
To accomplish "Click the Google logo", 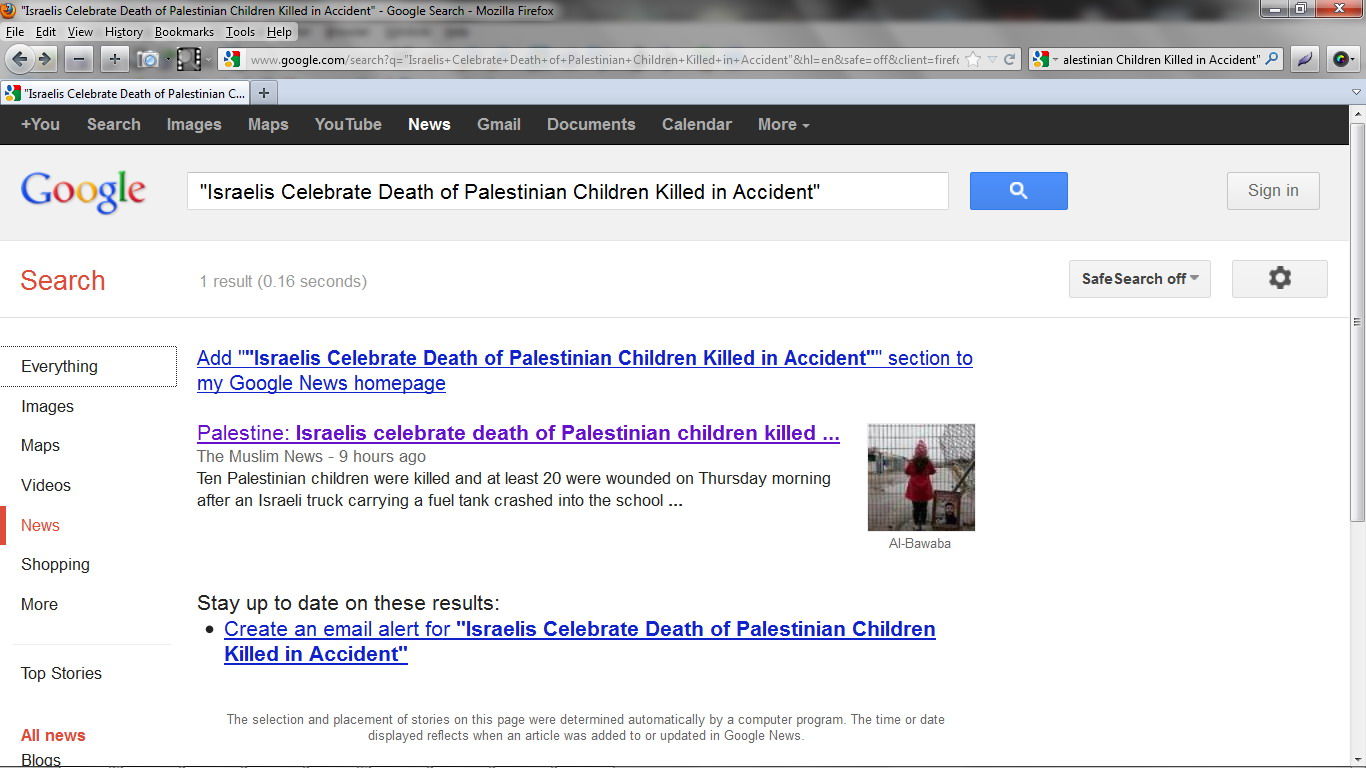I will (x=83, y=191).
